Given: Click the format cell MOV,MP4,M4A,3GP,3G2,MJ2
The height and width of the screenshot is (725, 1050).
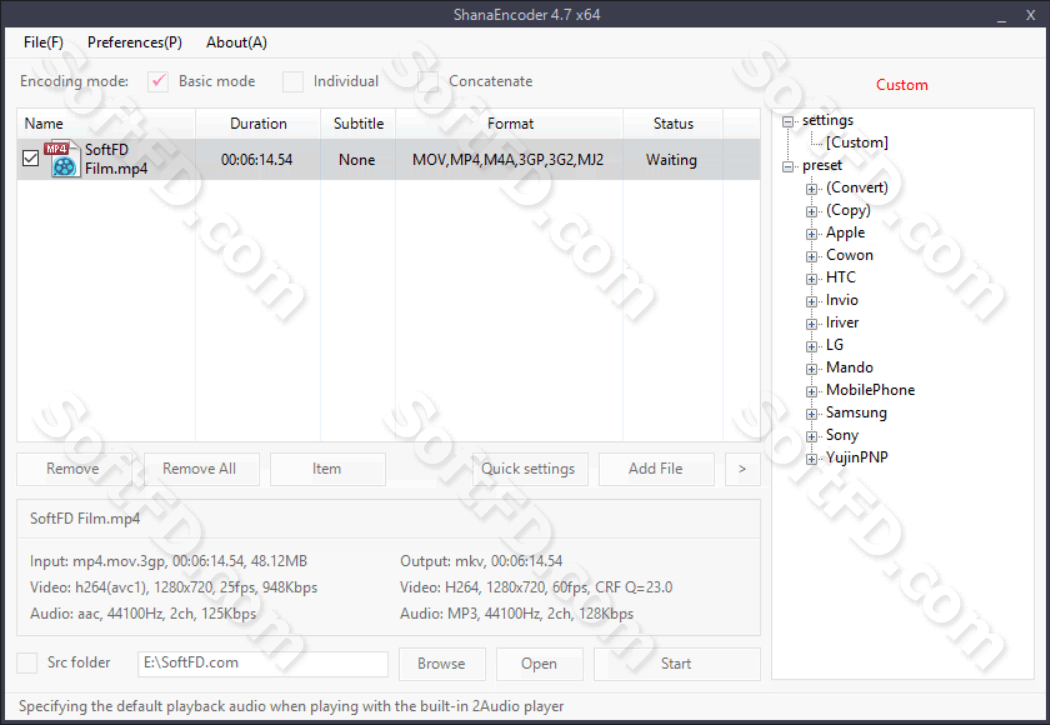Looking at the screenshot, I should pyautogui.click(x=508, y=160).
